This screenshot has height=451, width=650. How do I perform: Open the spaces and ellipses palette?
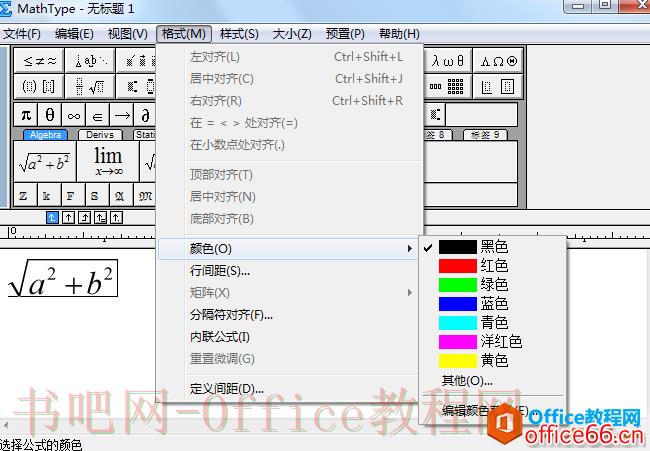point(90,61)
